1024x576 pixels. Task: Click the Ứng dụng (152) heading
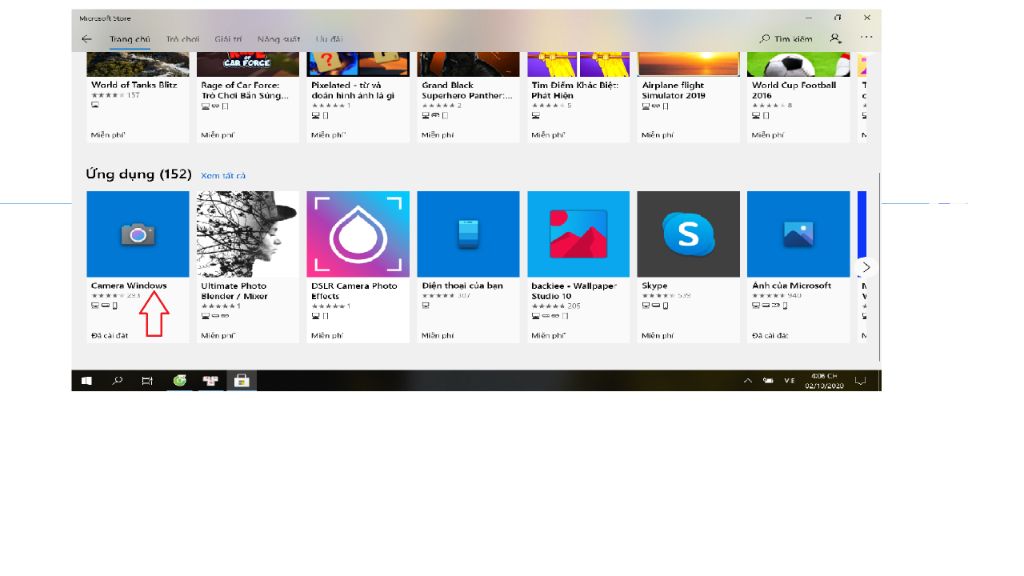(x=138, y=174)
